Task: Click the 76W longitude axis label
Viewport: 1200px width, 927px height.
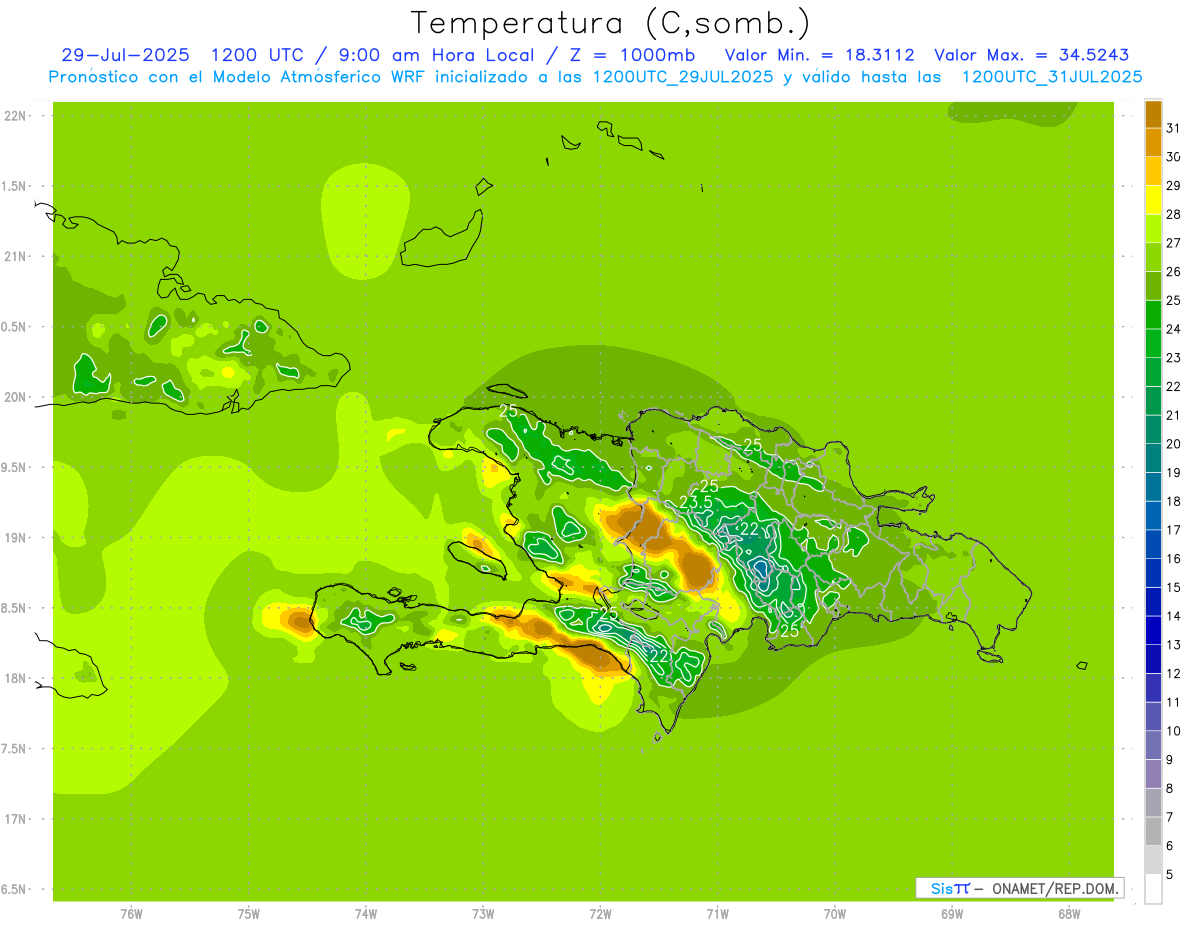Action: click(x=131, y=914)
